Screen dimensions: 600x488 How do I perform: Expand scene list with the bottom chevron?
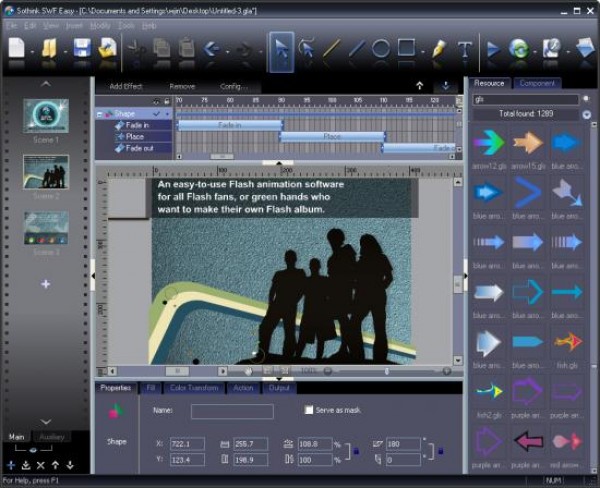click(x=46, y=422)
